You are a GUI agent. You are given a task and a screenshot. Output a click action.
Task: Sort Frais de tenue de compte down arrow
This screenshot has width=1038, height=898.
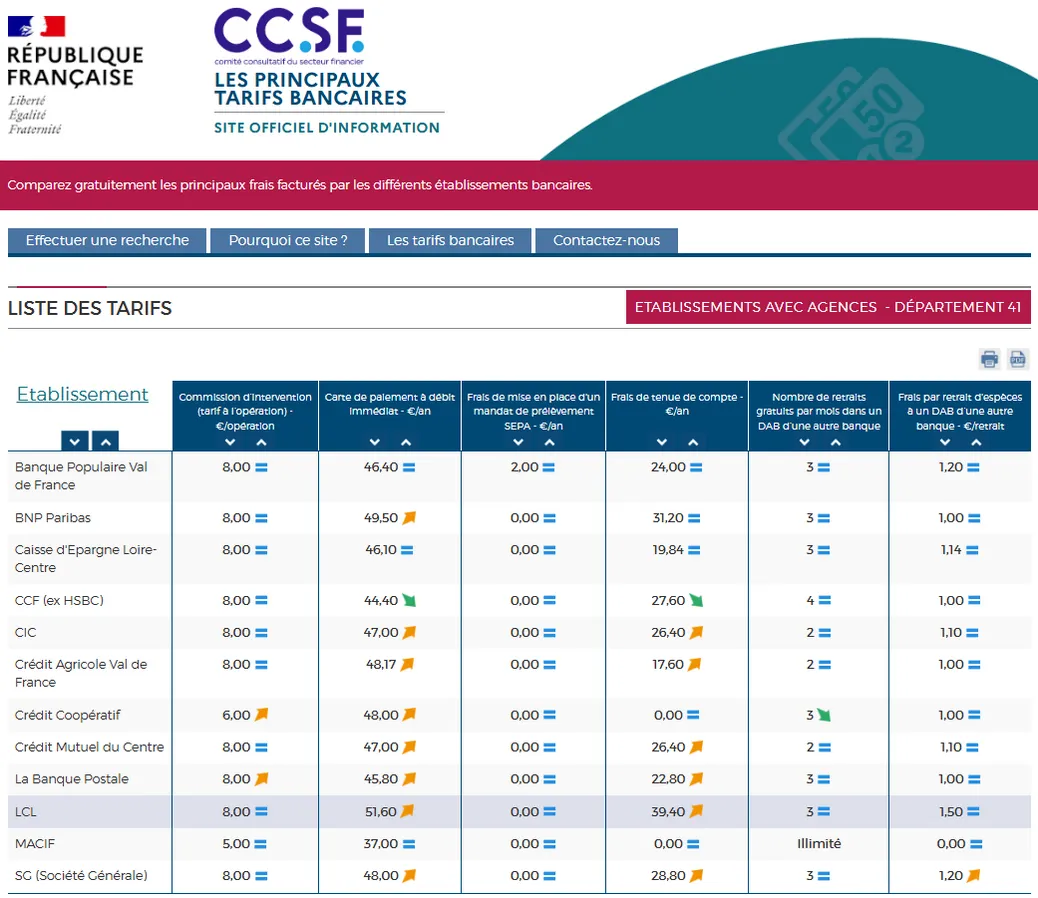(x=662, y=442)
